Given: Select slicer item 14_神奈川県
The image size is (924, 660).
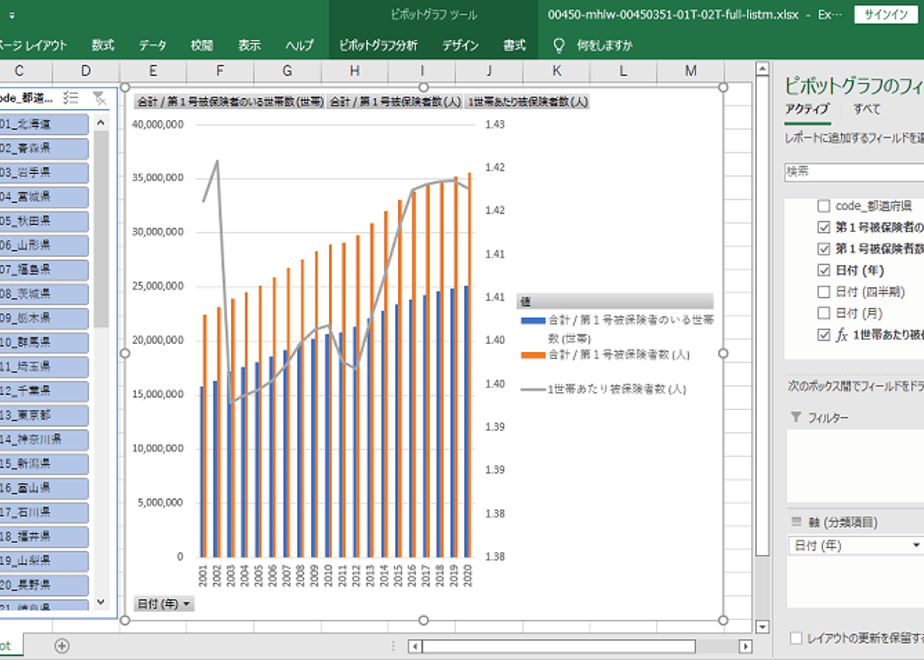Looking at the screenshot, I should 44,440.
